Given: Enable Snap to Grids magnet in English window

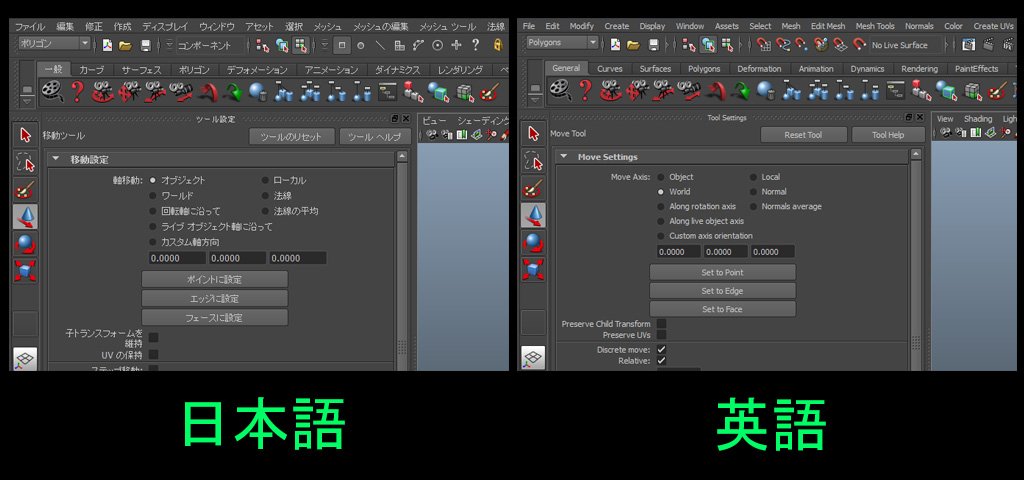Looking at the screenshot, I should click(x=764, y=45).
